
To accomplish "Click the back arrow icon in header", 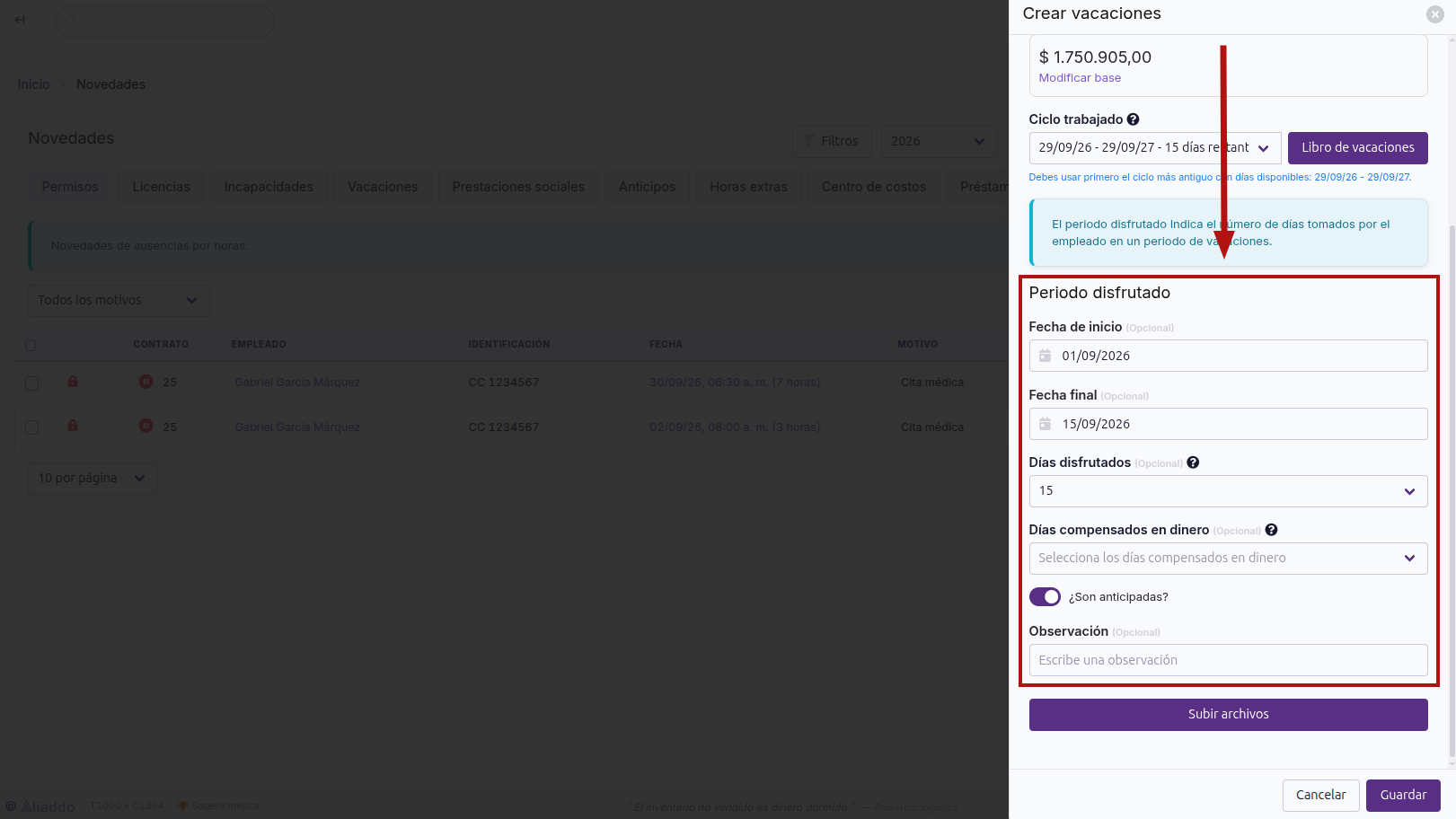I will point(20,20).
